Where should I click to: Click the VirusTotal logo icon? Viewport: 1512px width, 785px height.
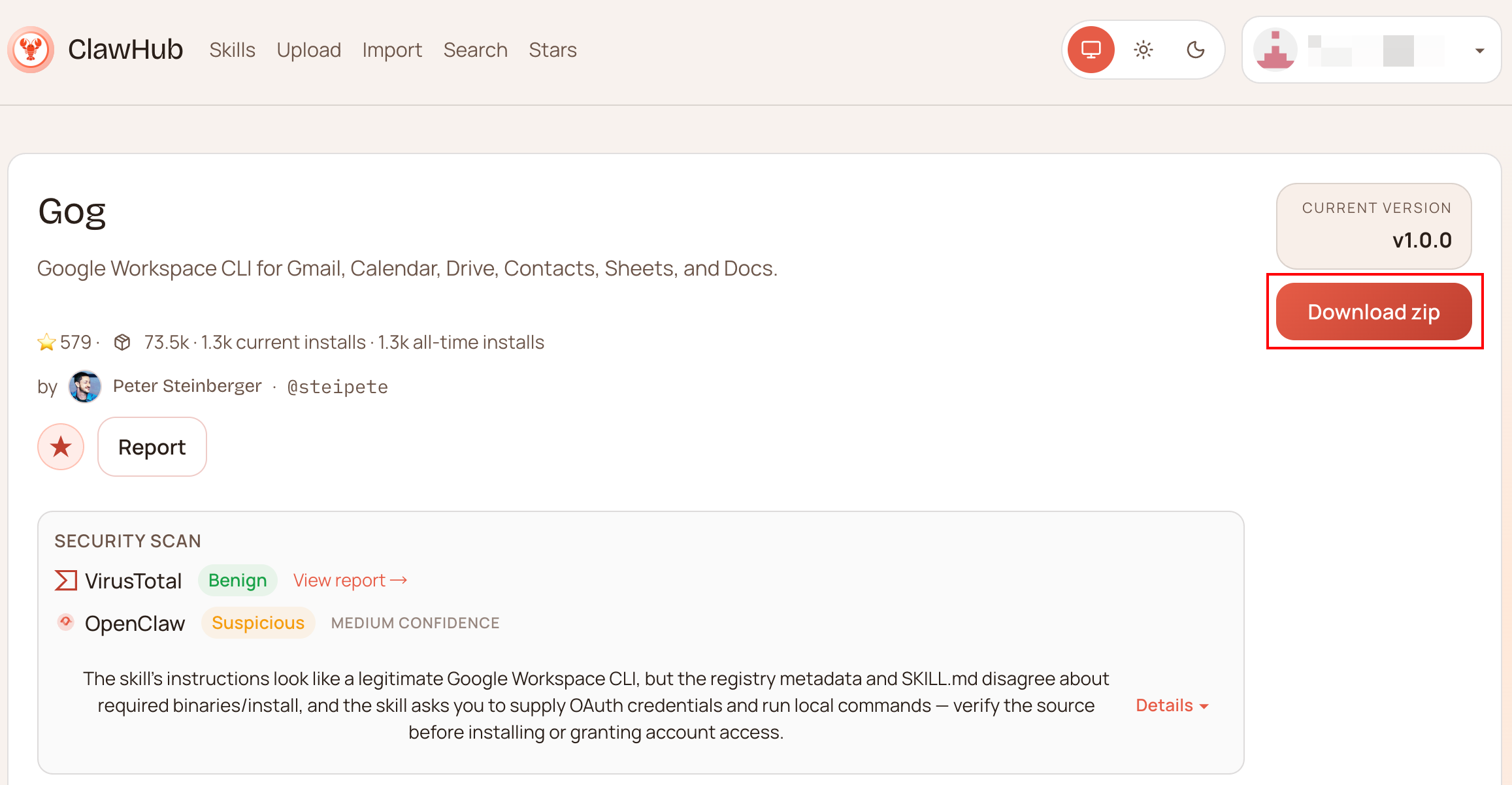click(x=66, y=581)
